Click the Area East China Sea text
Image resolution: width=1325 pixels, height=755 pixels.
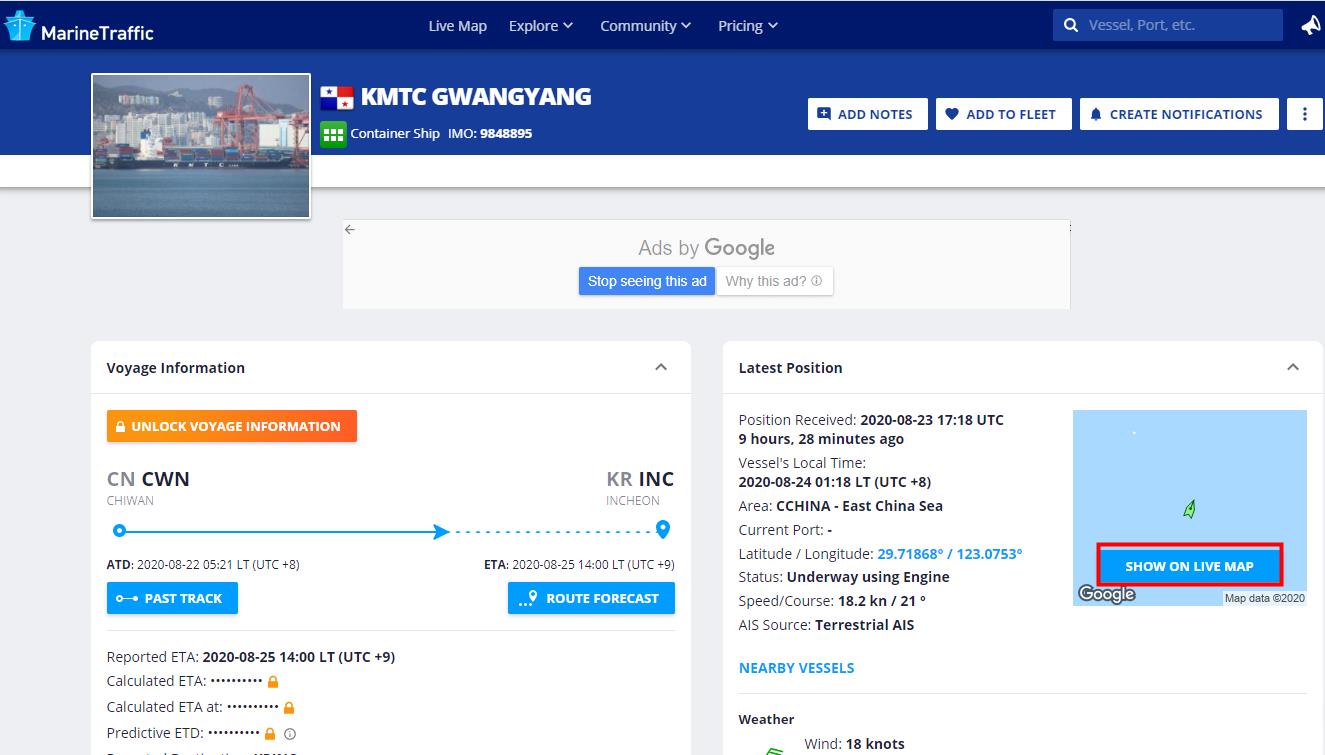(x=859, y=505)
